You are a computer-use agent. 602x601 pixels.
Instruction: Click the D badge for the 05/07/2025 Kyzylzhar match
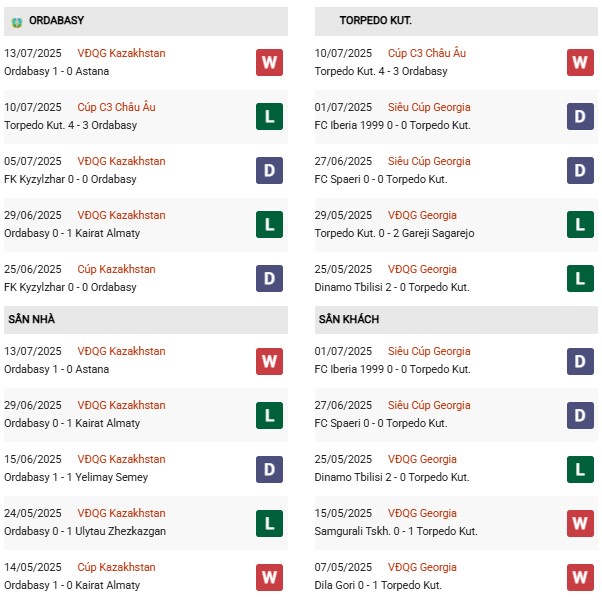pyautogui.click(x=269, y=170)
